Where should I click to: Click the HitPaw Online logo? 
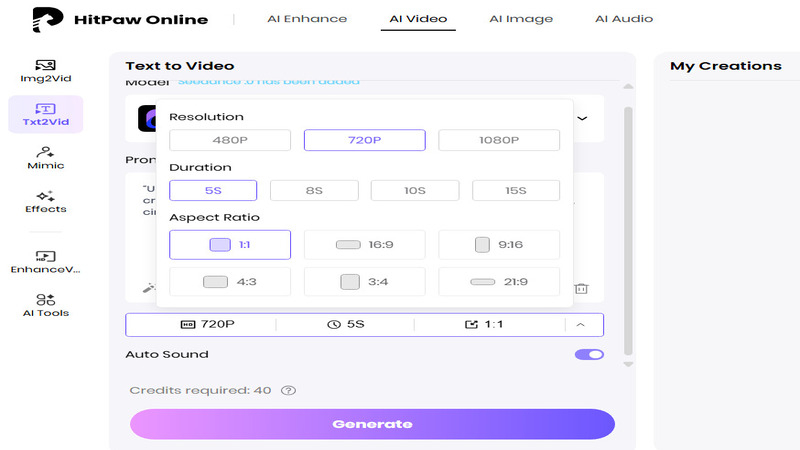point(120,19)
